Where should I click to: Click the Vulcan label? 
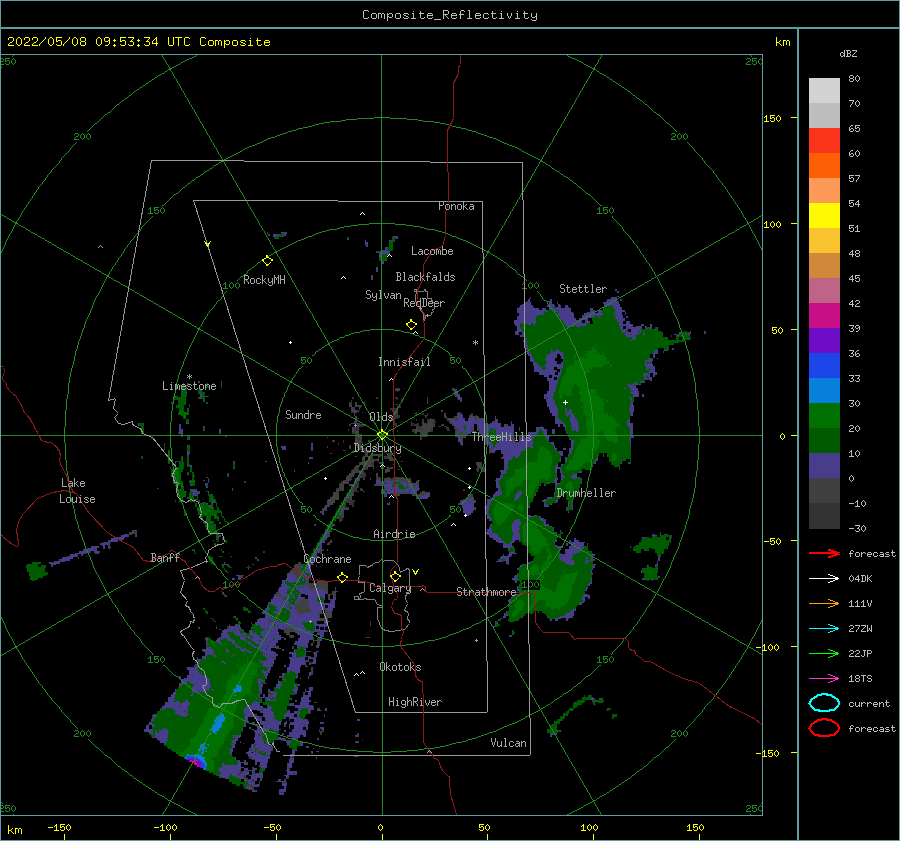coord(508,742)
